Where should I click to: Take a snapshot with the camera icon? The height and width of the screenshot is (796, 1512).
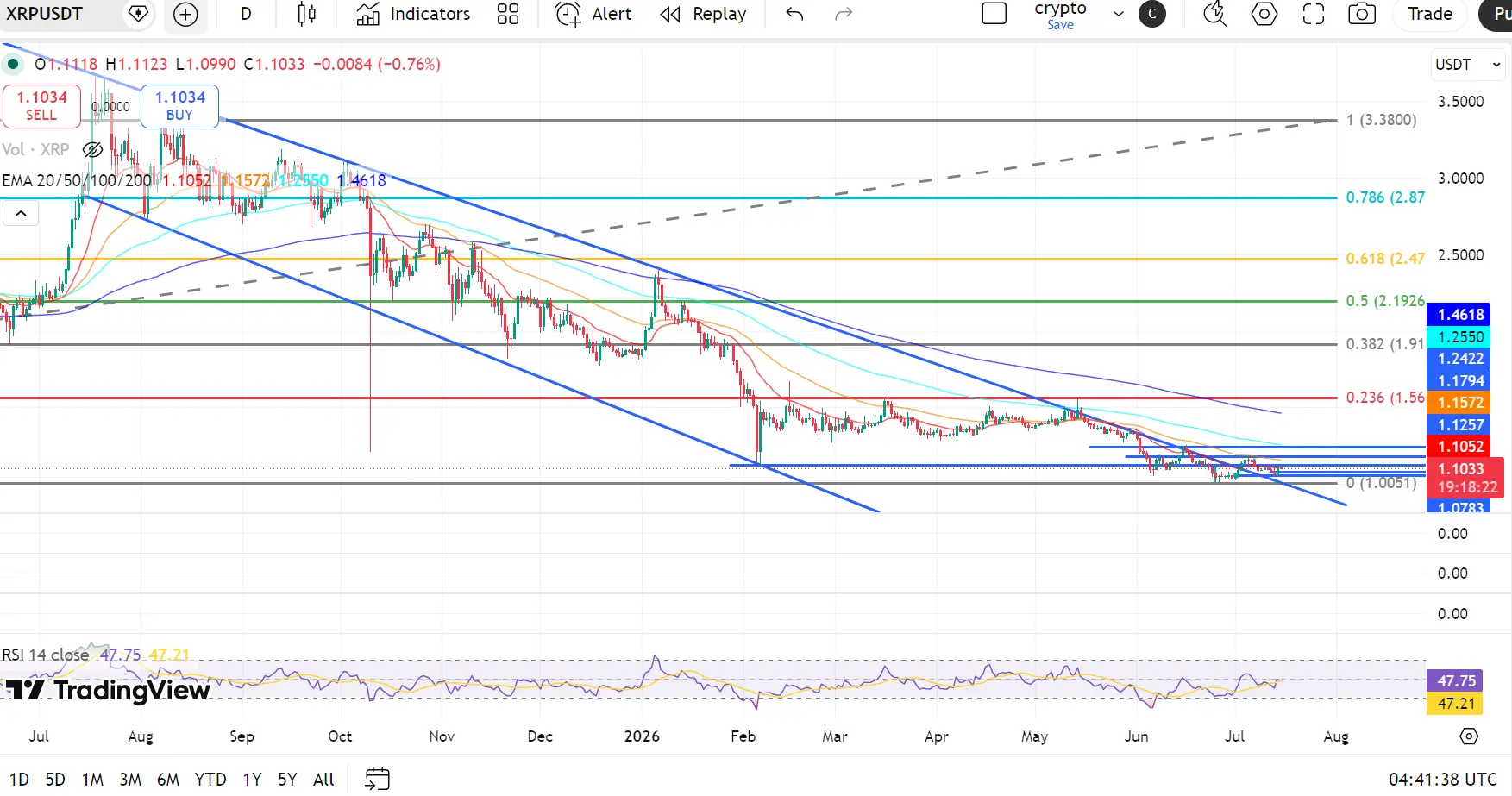click(1362, 14)
